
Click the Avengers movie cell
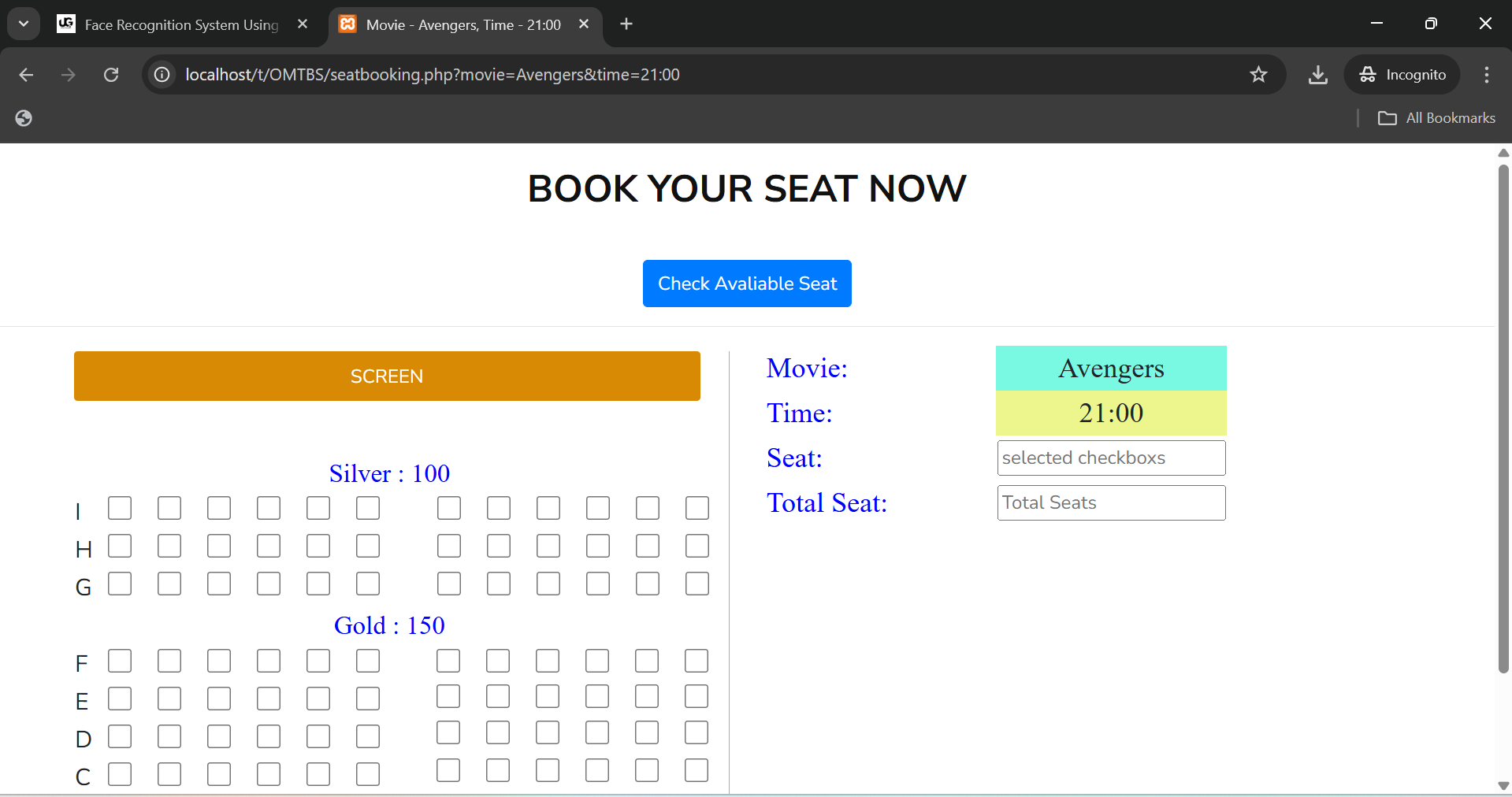pyautogui.click(x=1111, y=369)
